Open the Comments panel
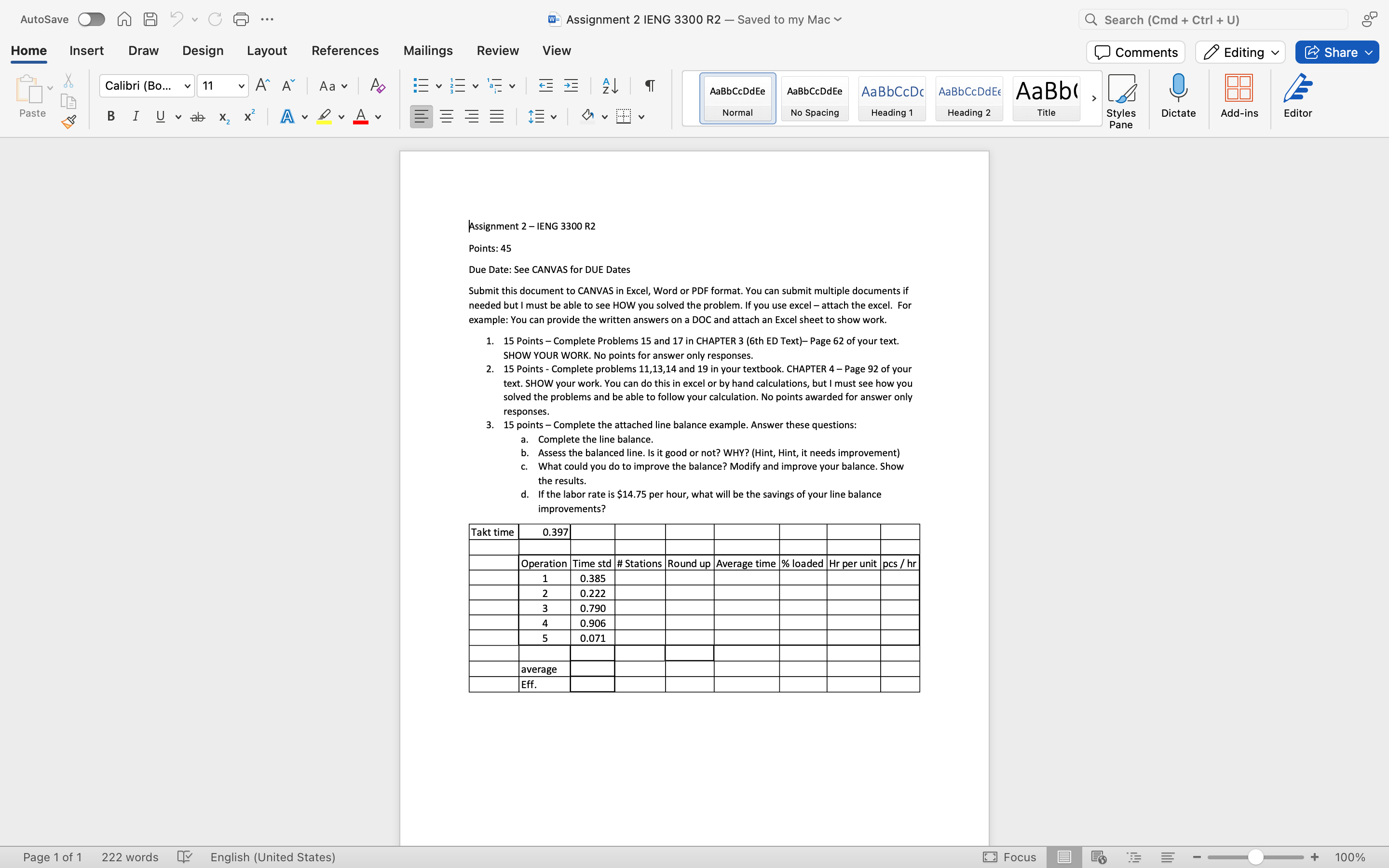Screen dimensions: 1389x868 click(1135, 52)
